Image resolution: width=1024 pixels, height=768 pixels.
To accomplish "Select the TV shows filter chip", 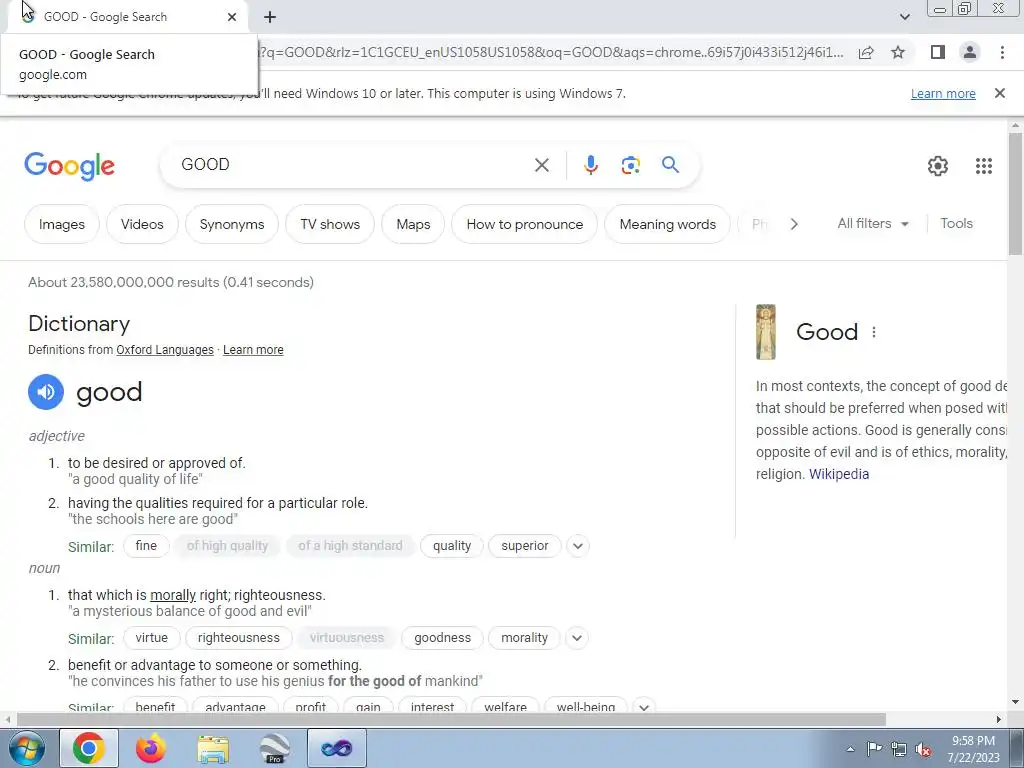I will [330, 224].
